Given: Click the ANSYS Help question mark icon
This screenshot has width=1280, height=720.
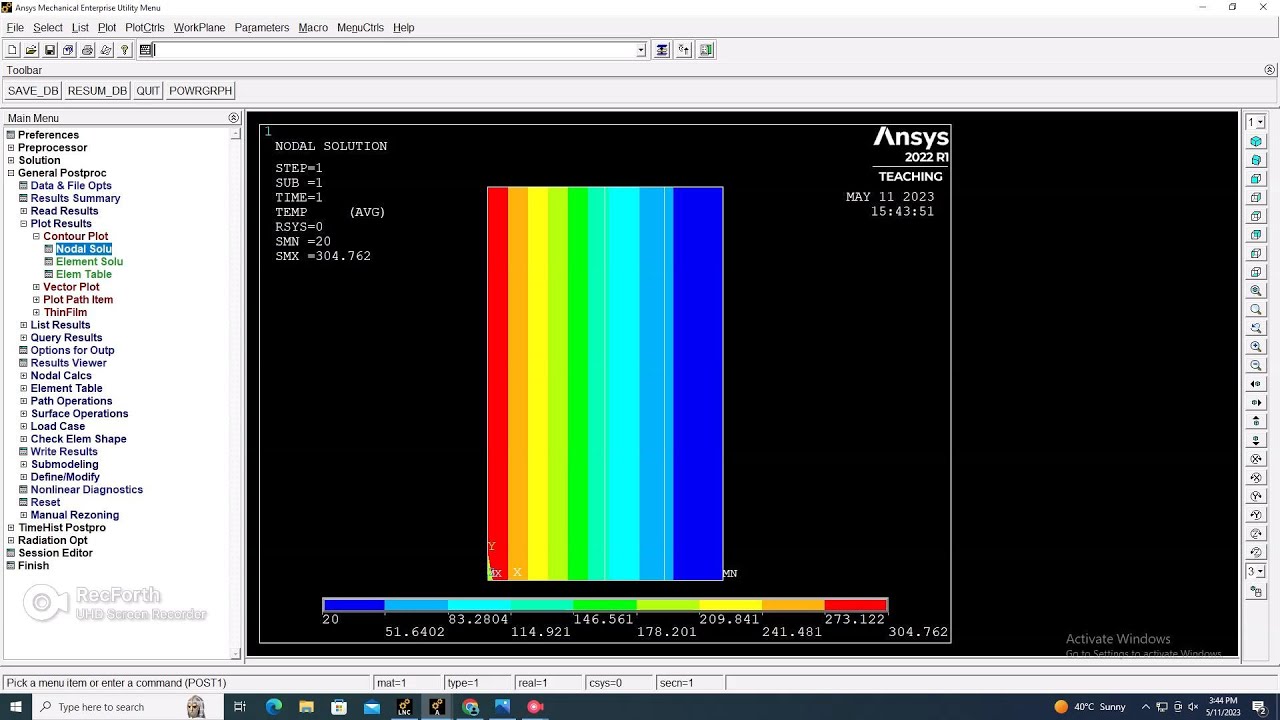Looking at the screenshot, I should coord(125,50).
